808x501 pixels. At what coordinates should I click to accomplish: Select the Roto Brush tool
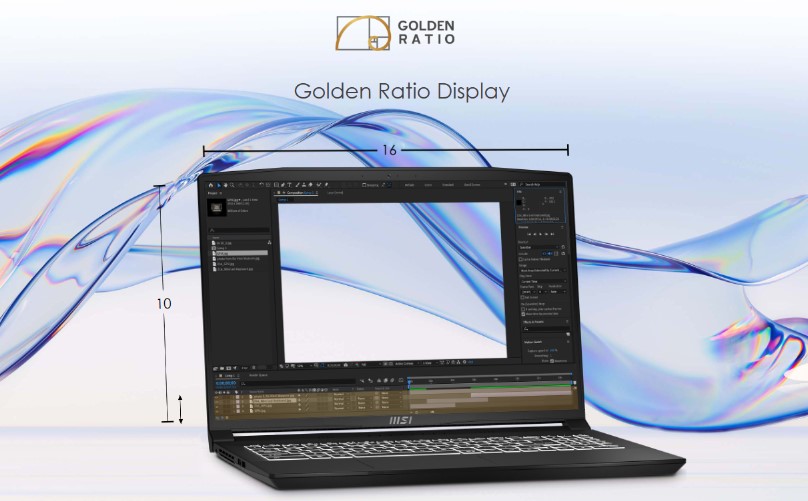point(319,185)
